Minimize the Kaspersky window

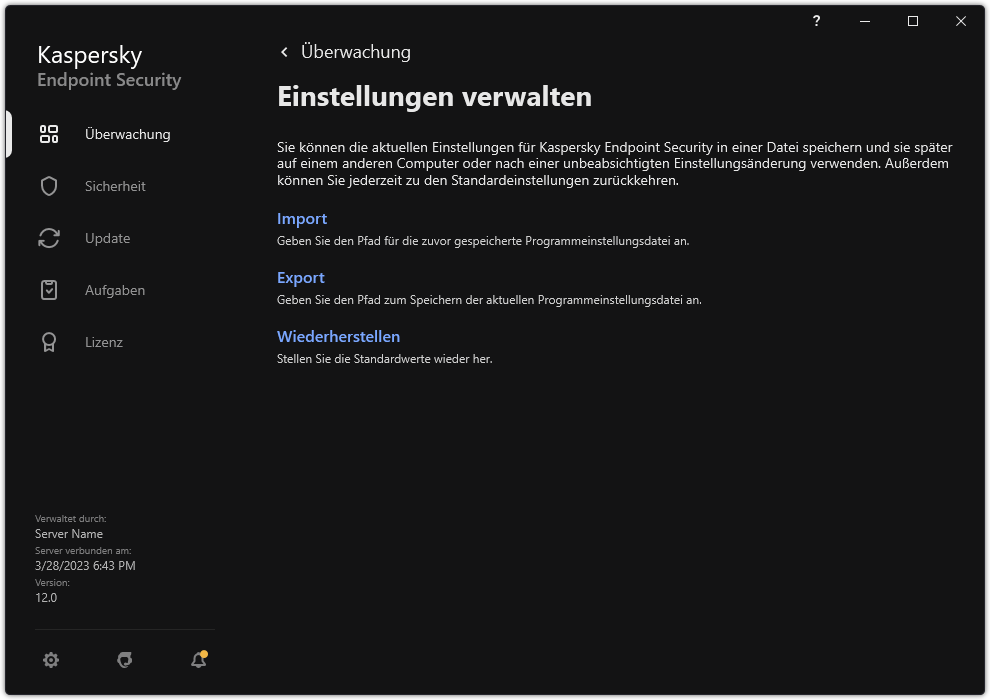(x=863, y=21)
